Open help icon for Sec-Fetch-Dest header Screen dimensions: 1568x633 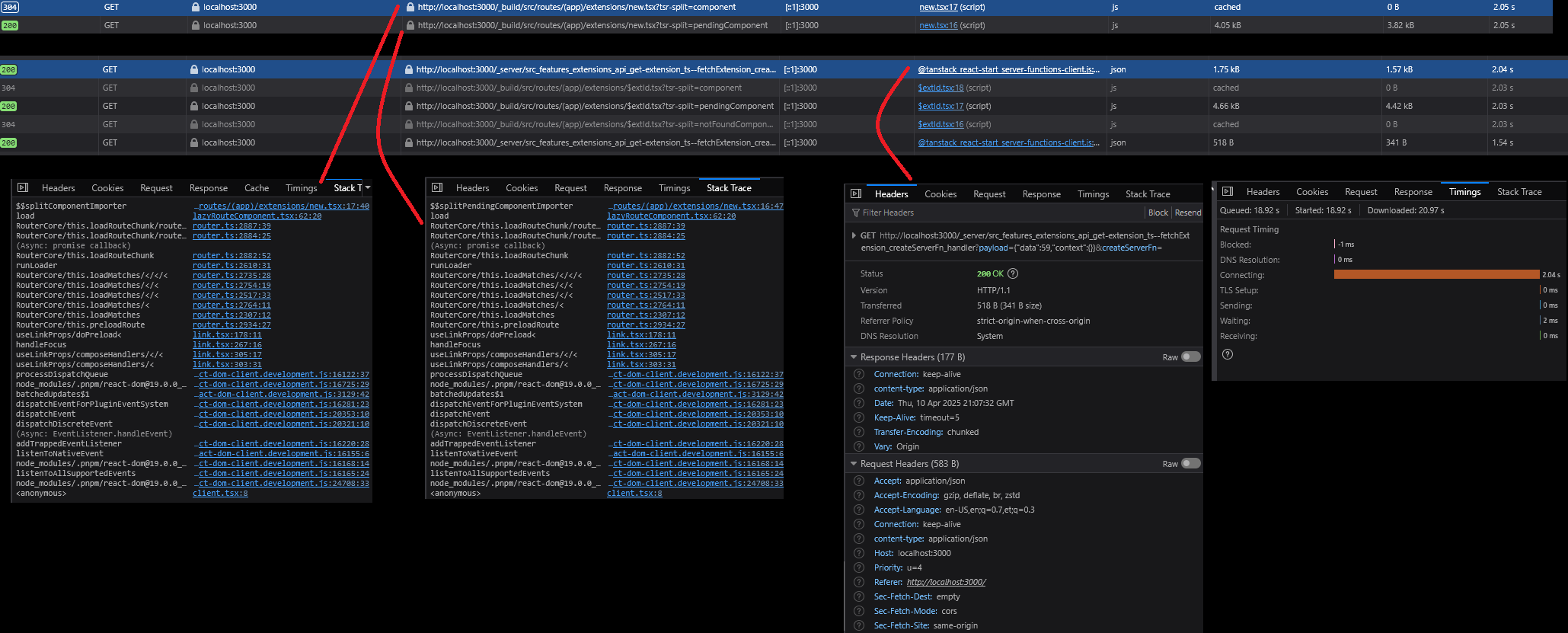point(859,596)
